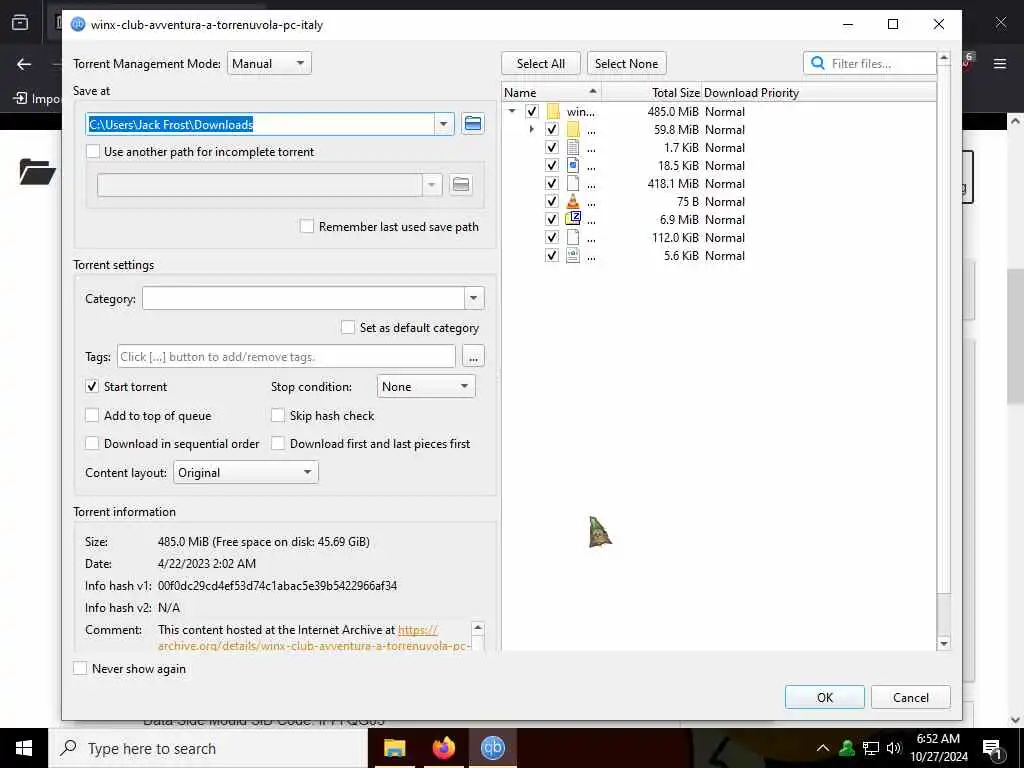Open the Category dropdown
The width and height of the screenshot is (1024, 768).
[x=473, y=298]
